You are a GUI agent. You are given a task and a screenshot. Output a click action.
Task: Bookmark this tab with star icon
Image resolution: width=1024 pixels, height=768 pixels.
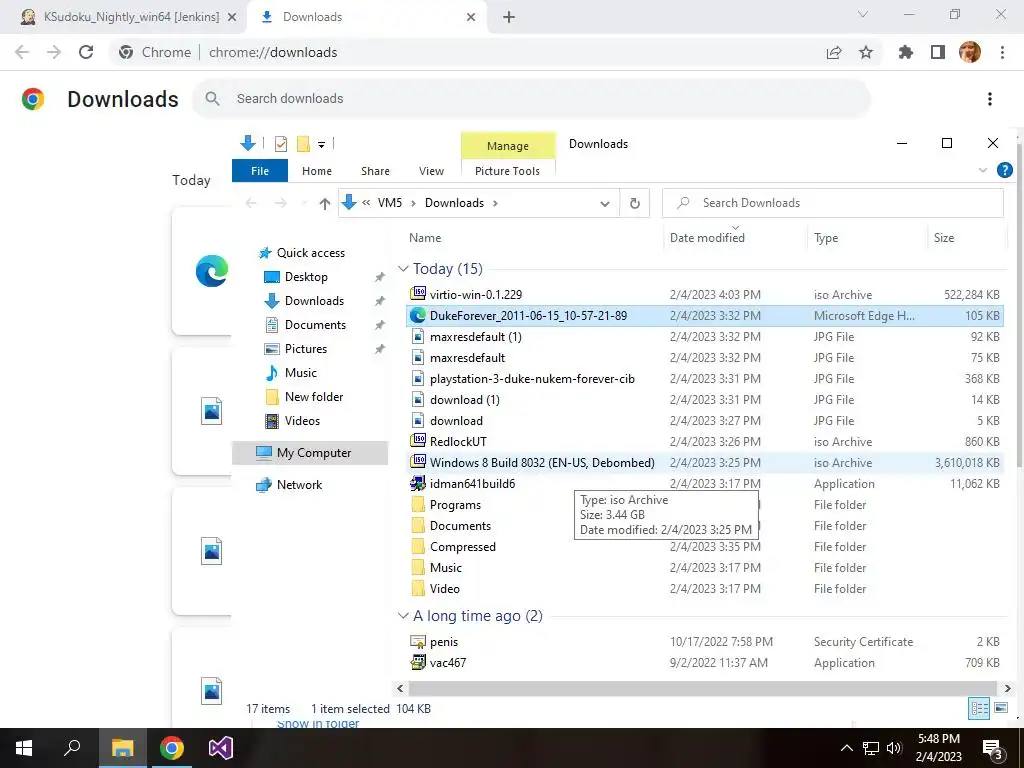(866, 52)
